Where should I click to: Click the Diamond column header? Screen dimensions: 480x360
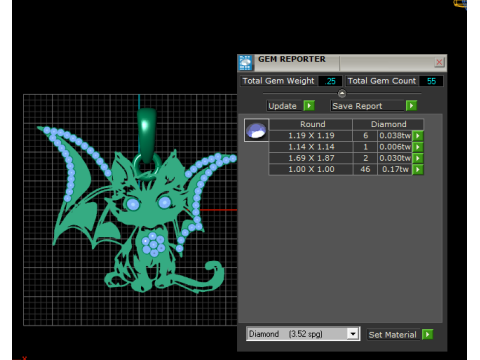[388, 124]
